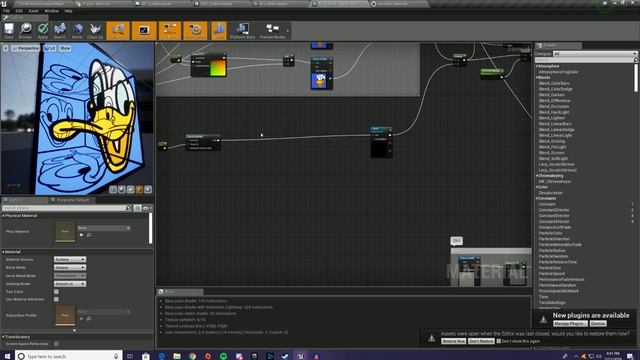Image resolution: width=640 pixels, height=360 pixels.
Task: Expand the toolbar overflow arrow after Preview Nodes
Action: coord(288,31)
